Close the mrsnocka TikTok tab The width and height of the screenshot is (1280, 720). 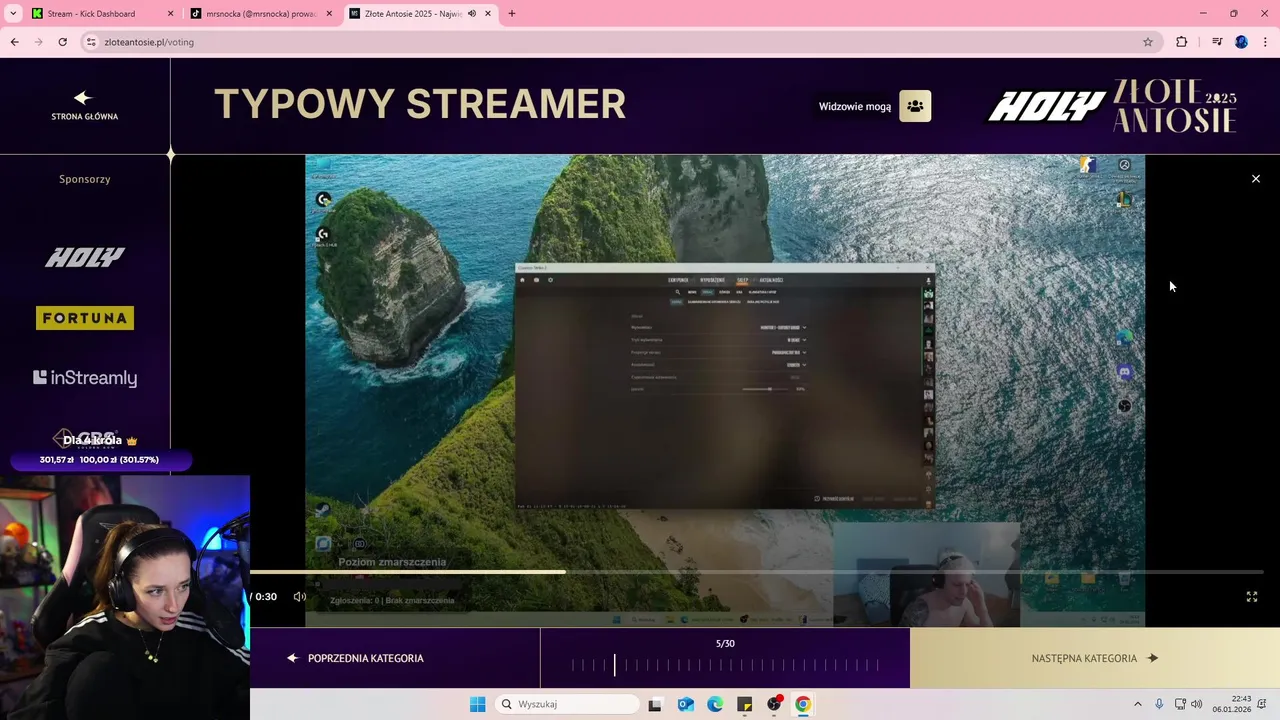click(329, 14)
